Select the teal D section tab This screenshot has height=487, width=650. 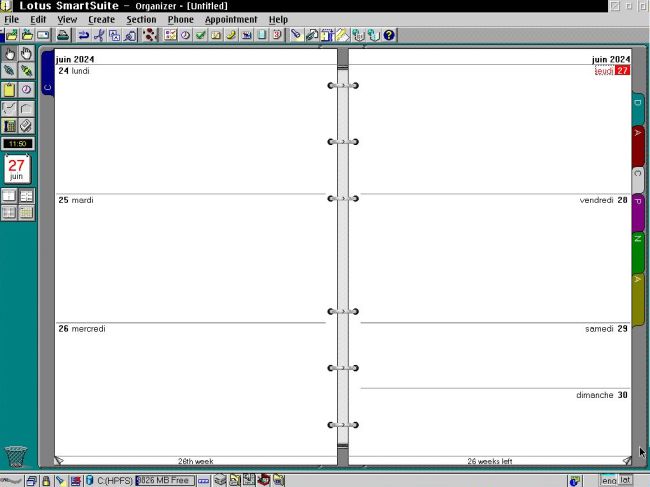pos(638,108)
